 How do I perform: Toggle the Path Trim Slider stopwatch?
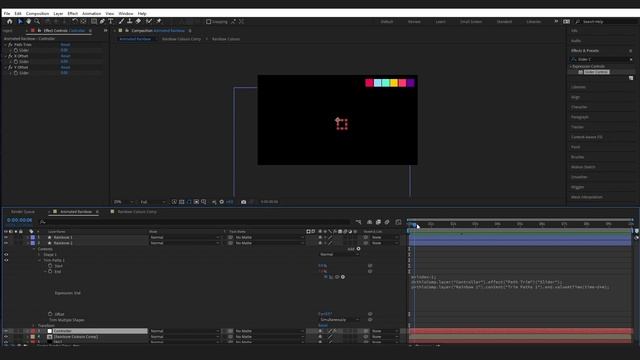click(16, 50)
